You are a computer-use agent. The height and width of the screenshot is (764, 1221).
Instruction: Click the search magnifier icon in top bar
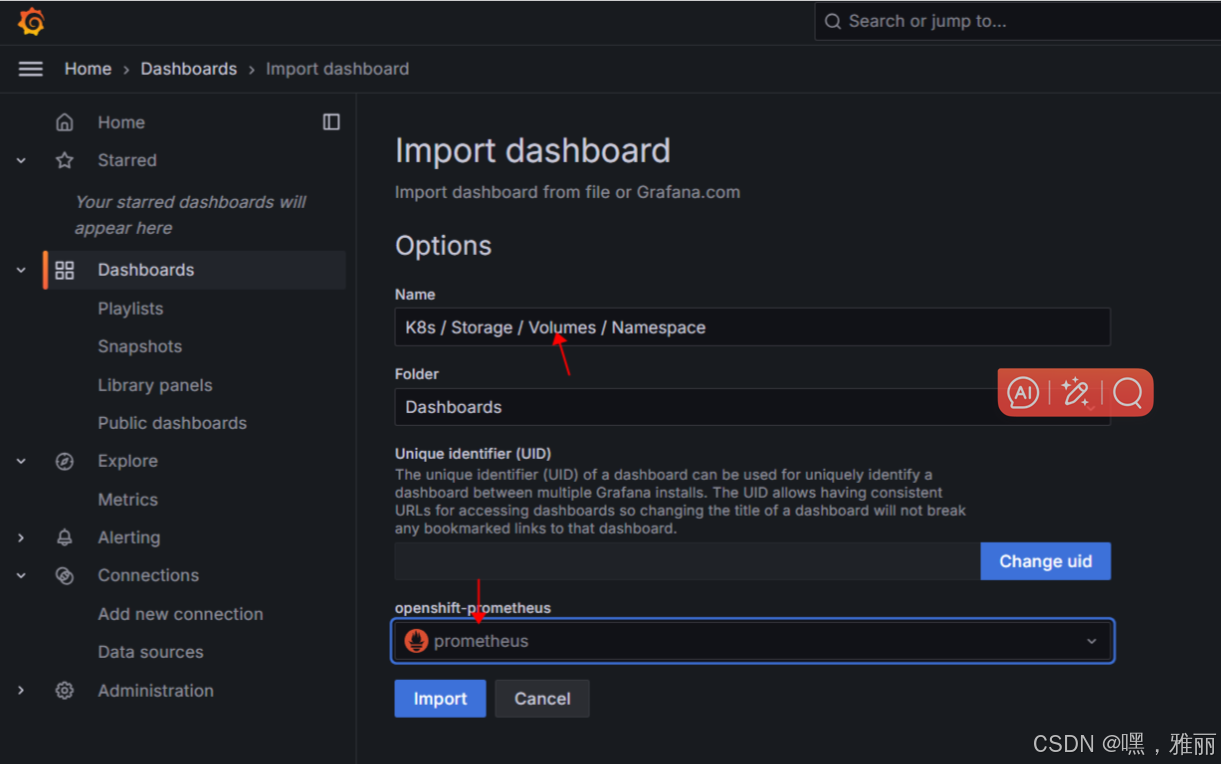(x=833, y=21)
